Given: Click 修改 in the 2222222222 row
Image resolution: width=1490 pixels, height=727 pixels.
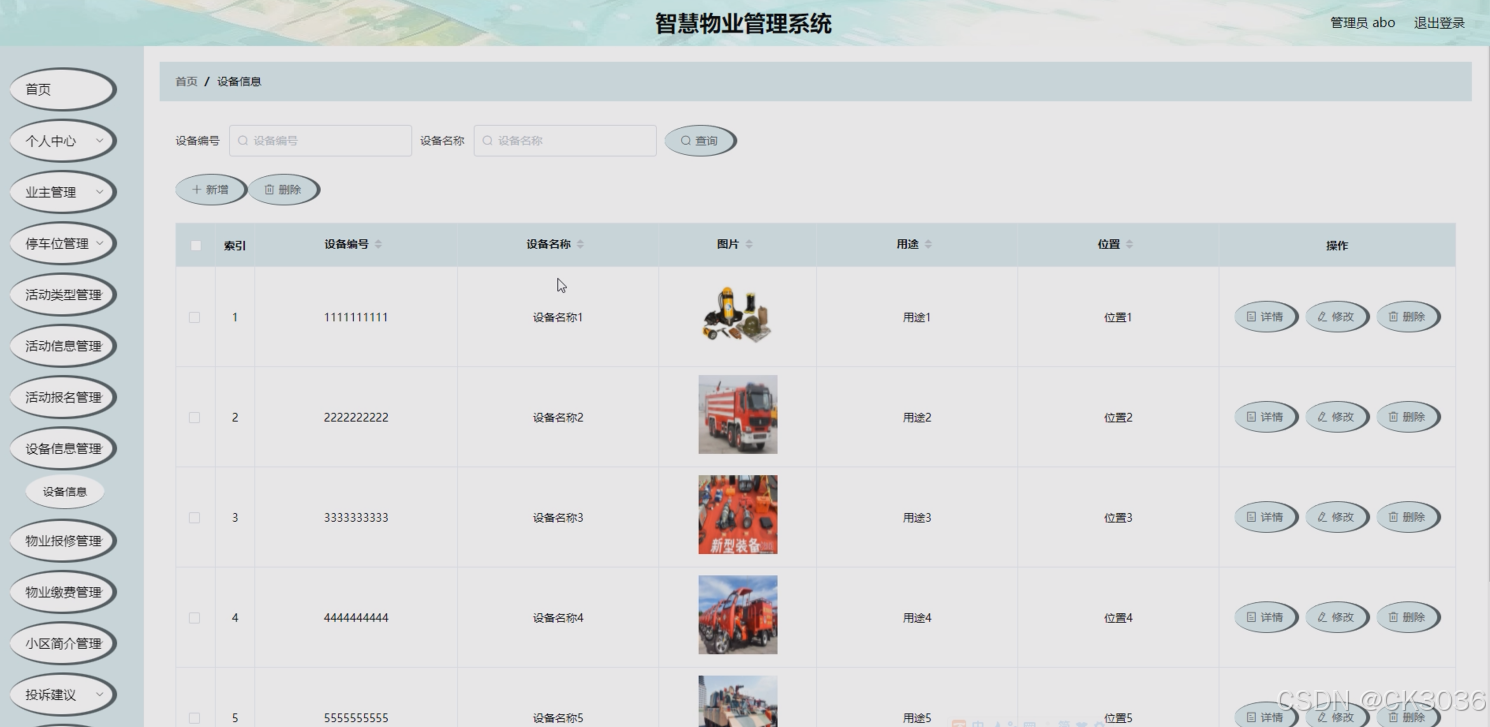Looking at the screenshot, I should click(x=1337, y=417).
